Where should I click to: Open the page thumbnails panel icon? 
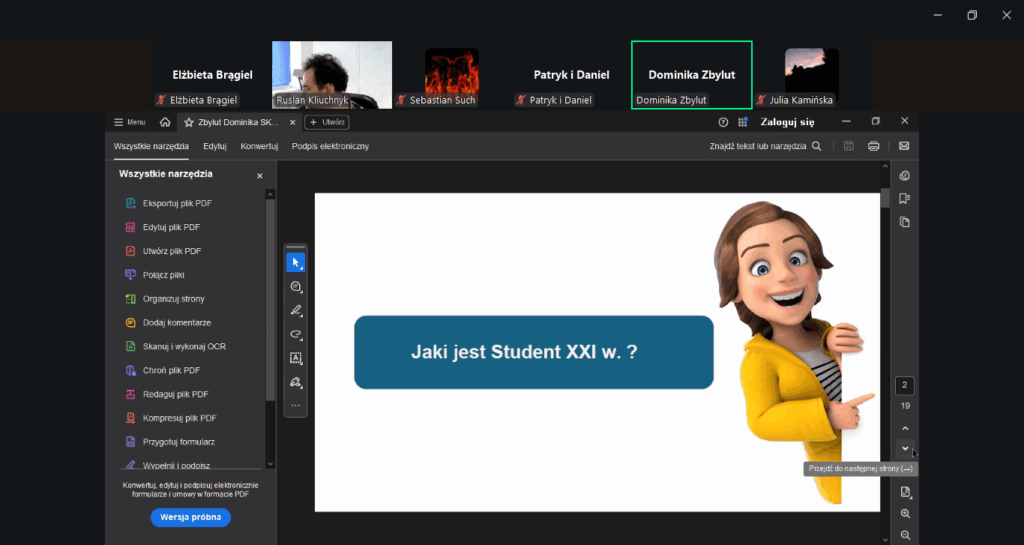pyautogui.click(x=904, y=222)
